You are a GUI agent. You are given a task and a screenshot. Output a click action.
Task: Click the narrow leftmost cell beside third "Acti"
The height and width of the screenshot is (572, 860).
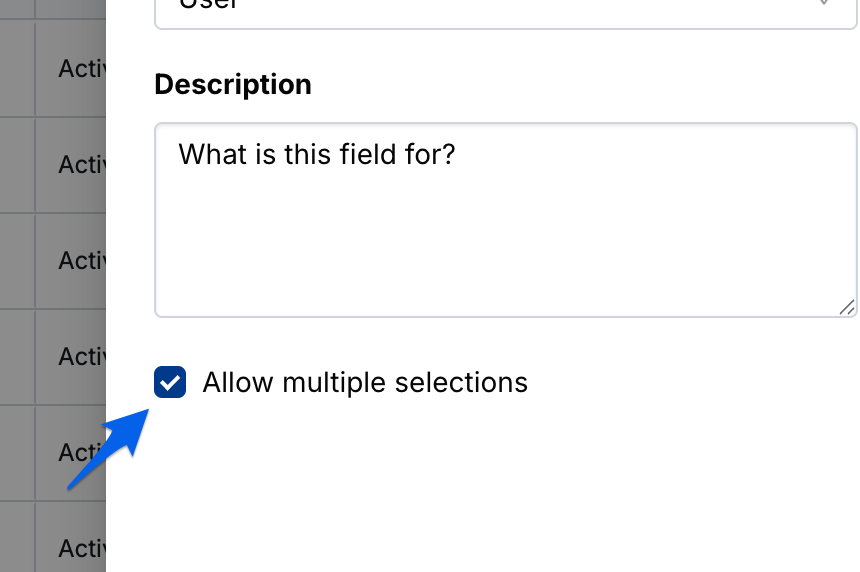(x=16, y=260)
